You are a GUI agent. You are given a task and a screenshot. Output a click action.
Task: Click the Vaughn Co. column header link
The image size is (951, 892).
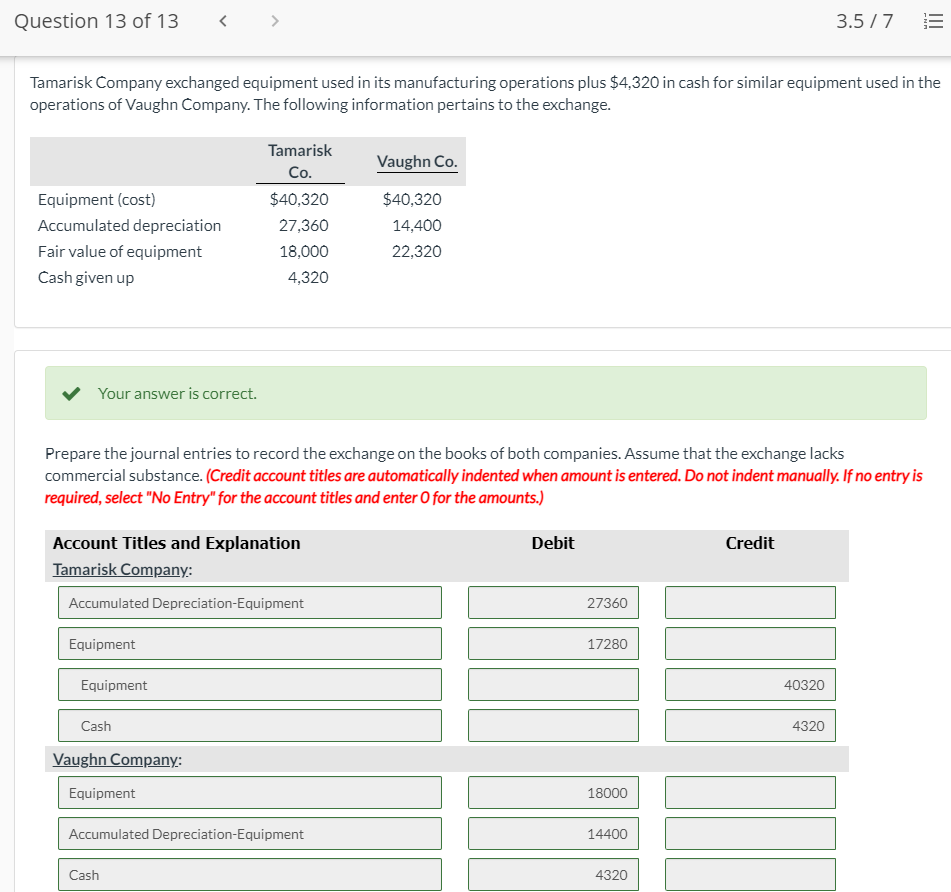[x=417, y=161]
